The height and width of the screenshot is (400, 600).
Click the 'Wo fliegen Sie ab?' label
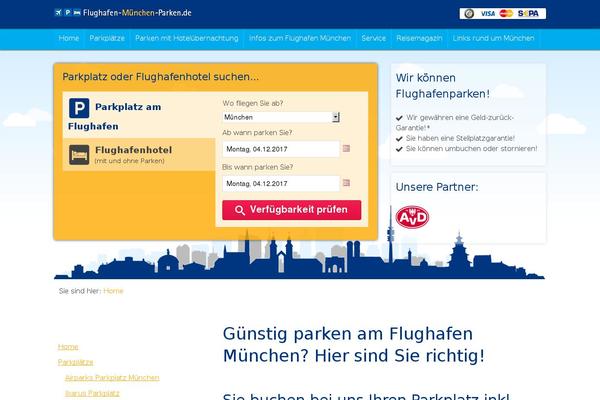tap(253, 103)
